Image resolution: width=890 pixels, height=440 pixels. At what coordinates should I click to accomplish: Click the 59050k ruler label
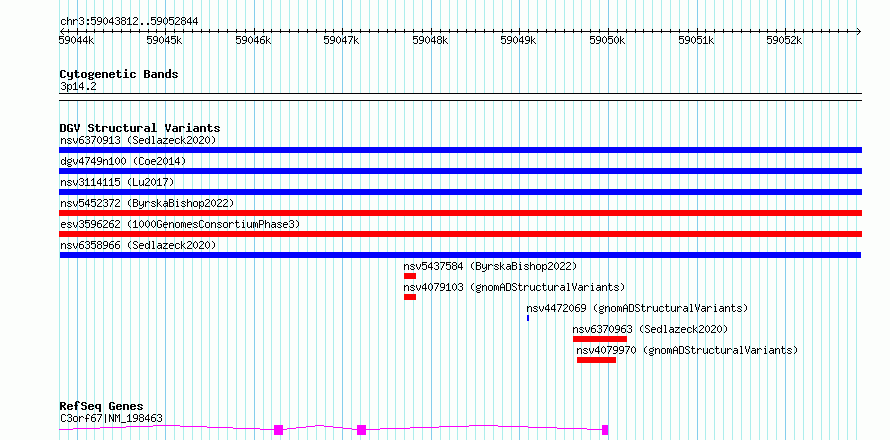(x=608, y=40)
